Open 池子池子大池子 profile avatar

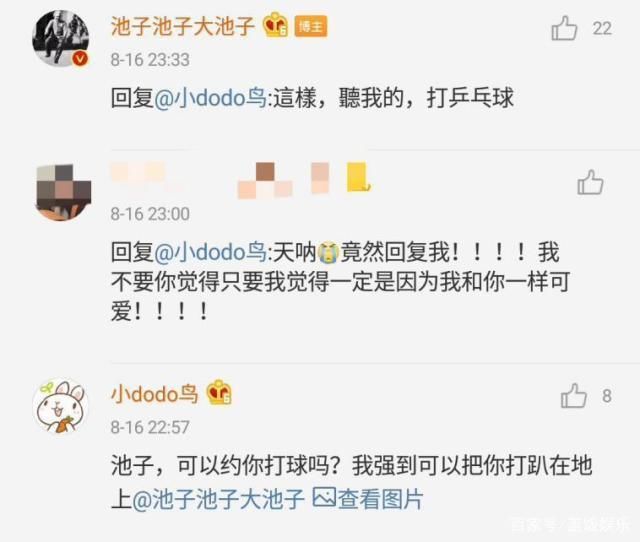click(61, 38)
